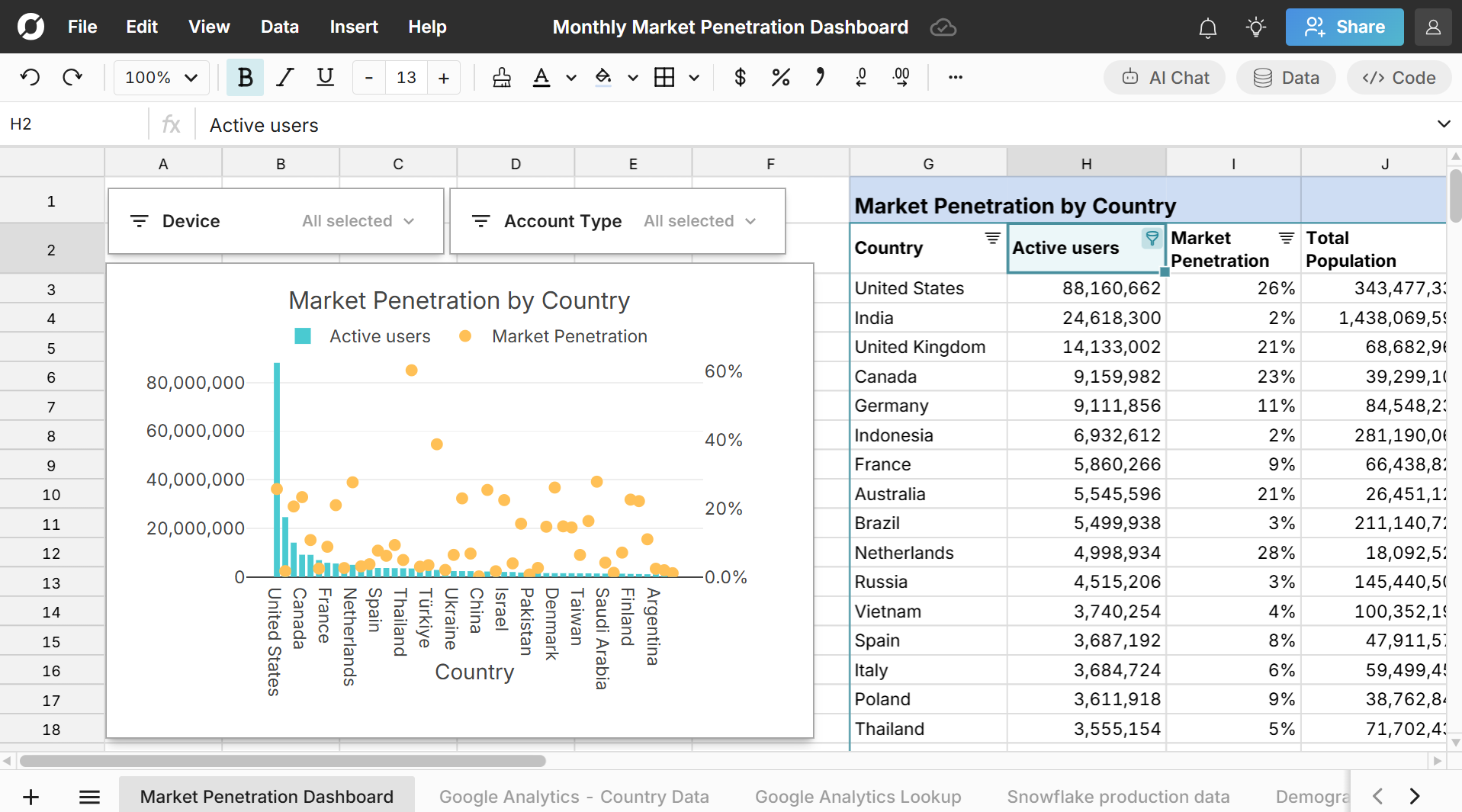
Task: Select the Market Penetration Dashboard tab
Action: tap(267, 797)
